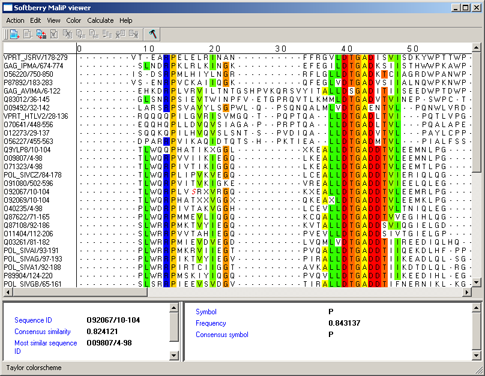Select sequence row O56220/750-850
Viewport: 485px width, 376px height.
pyautogui.click(x=28, y=74)
